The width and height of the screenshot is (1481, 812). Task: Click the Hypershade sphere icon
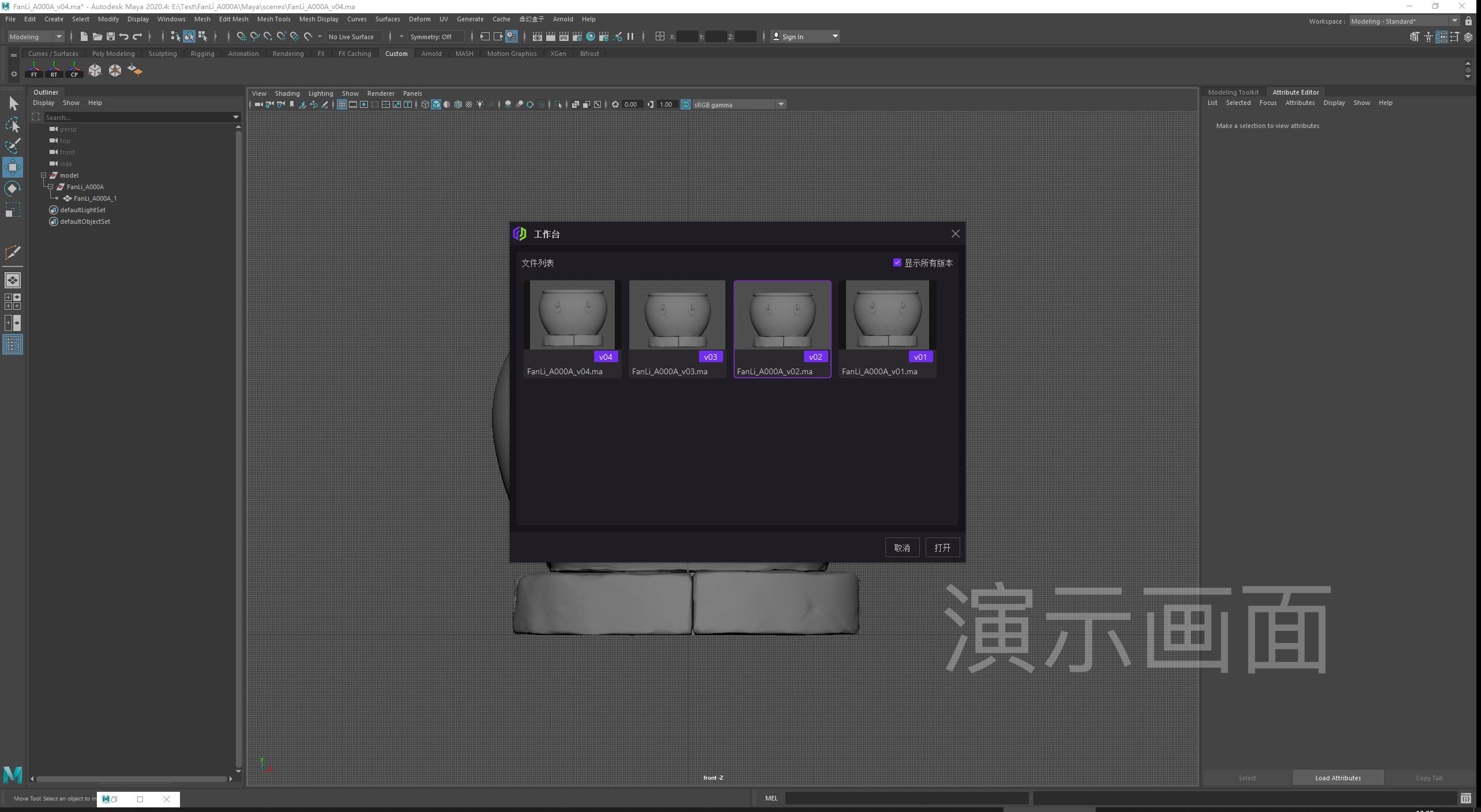591,36
